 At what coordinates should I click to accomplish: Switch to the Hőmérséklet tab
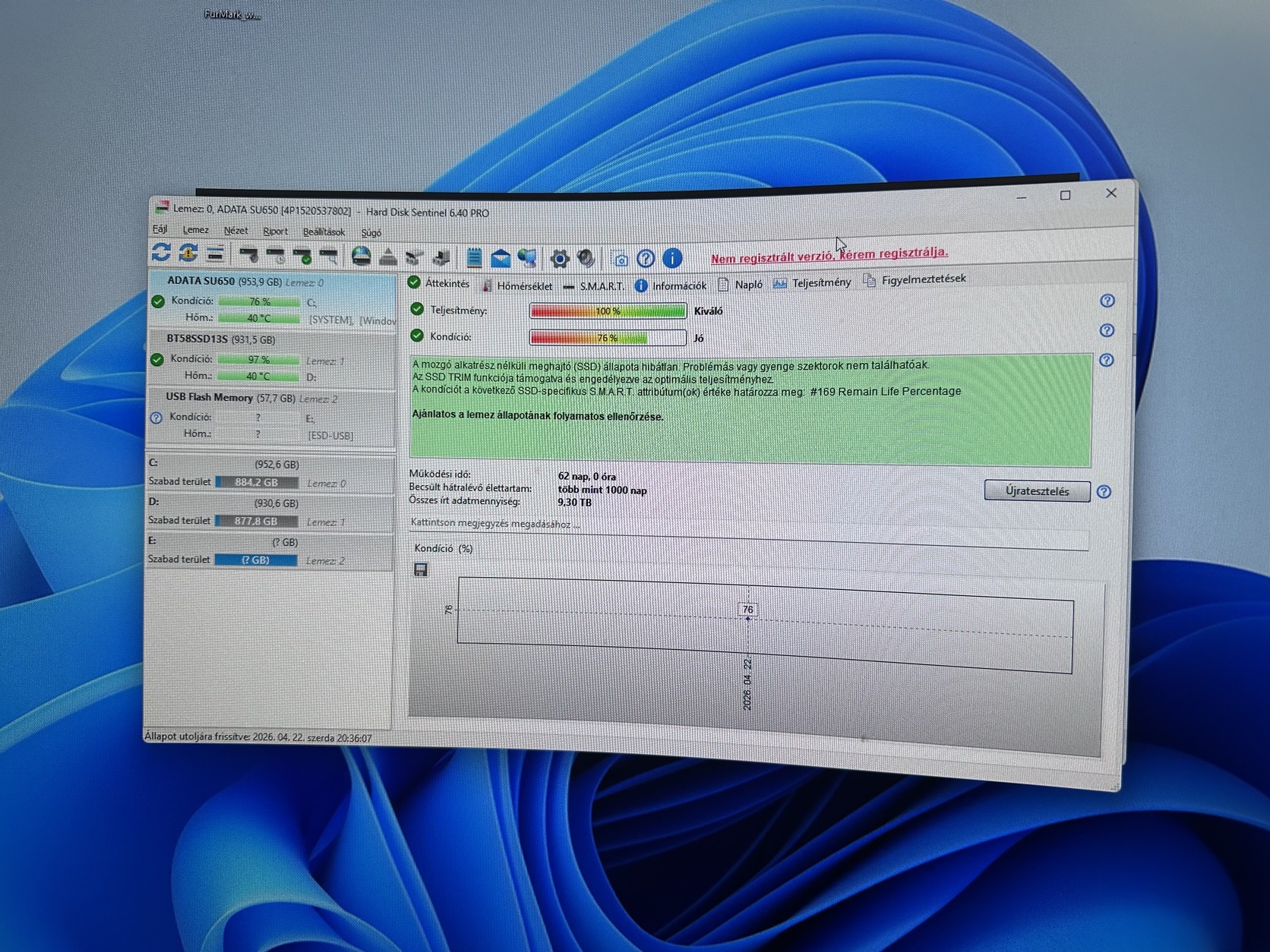[517, 285]
